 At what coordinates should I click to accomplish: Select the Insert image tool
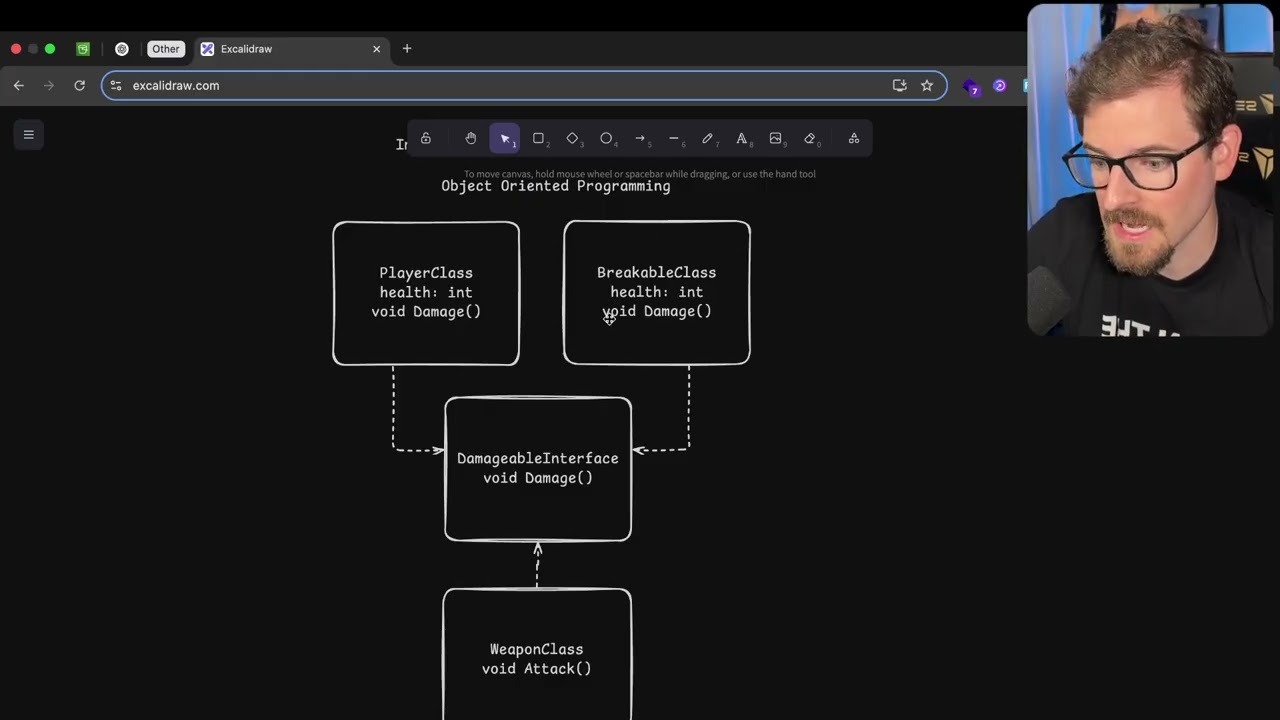[x=776, y=139]
